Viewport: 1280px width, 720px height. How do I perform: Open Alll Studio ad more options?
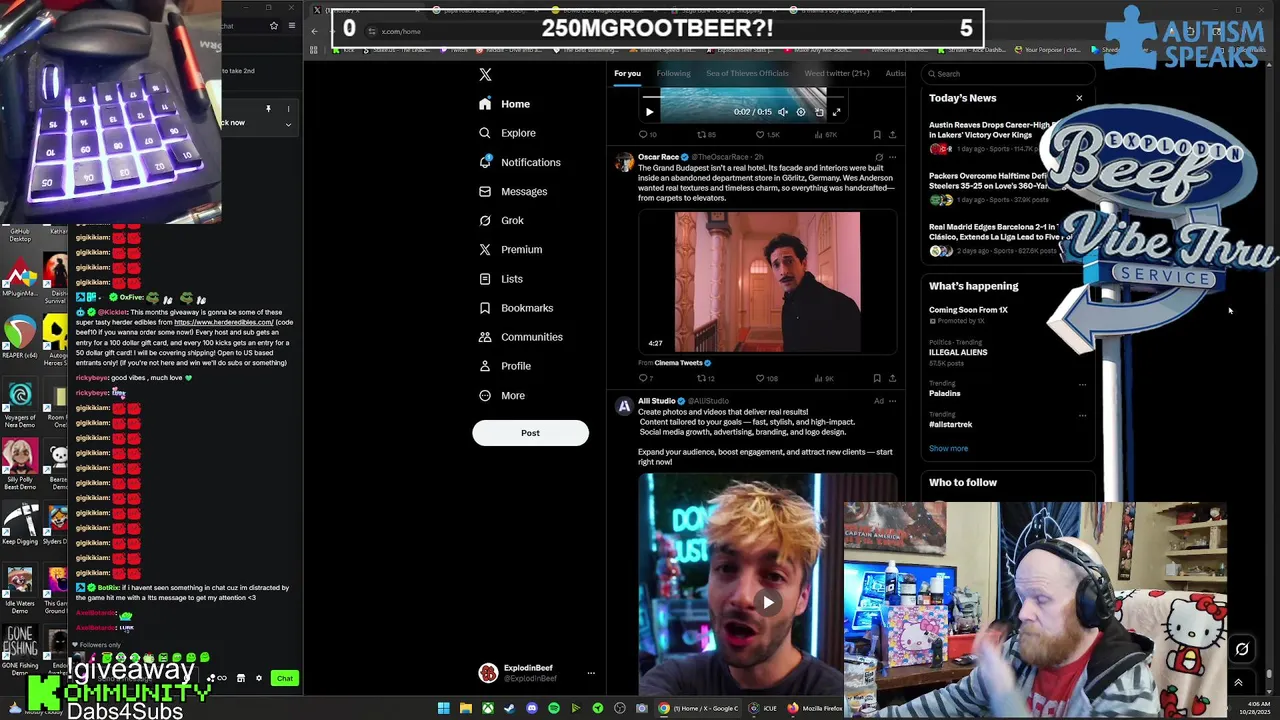tap(892, 401)
